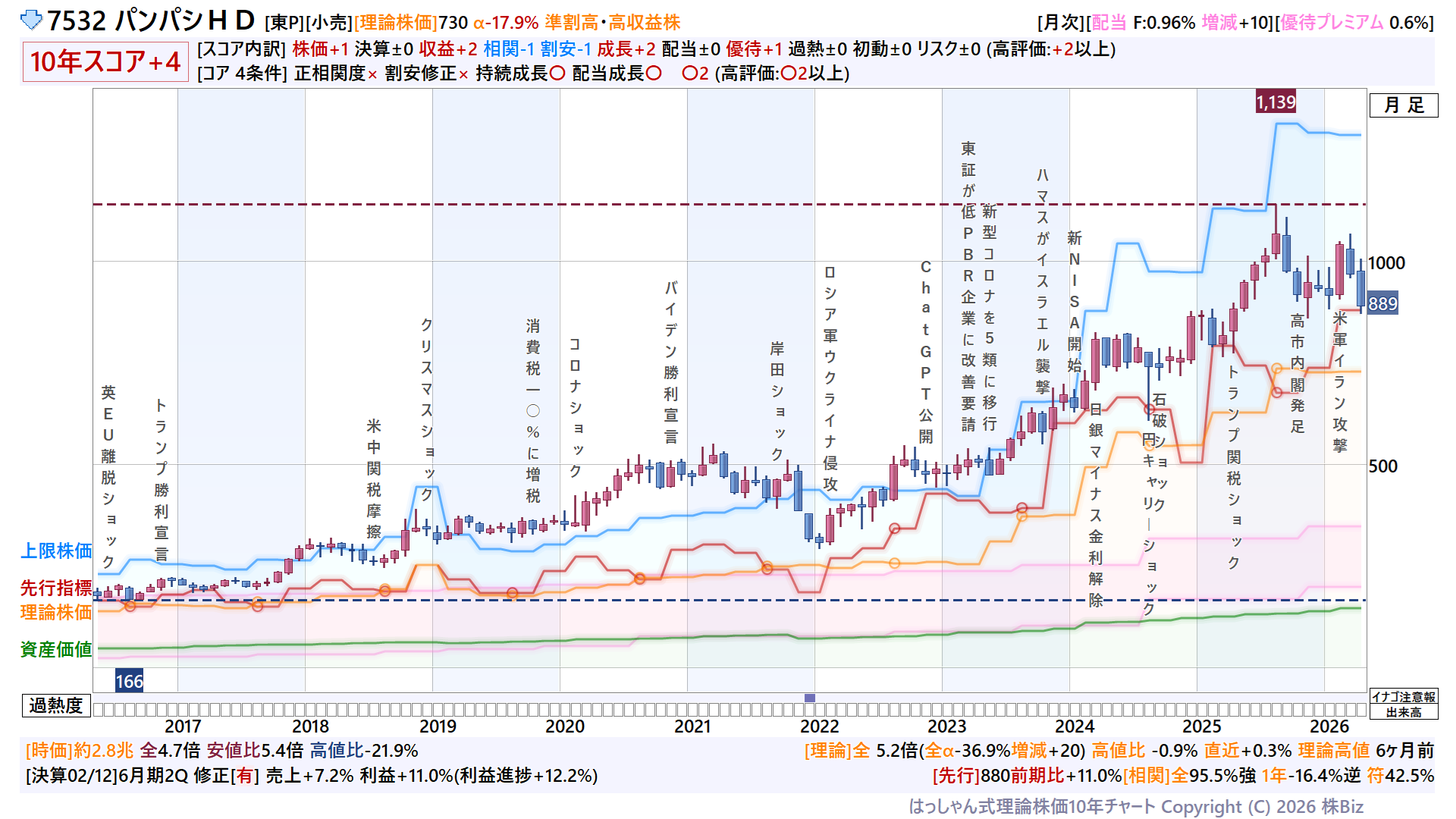The width and height of the screenshot is (1456, 819).
Task: Click the 米軍イラン攻撃 event label
Action: (x=1340, y=381)
